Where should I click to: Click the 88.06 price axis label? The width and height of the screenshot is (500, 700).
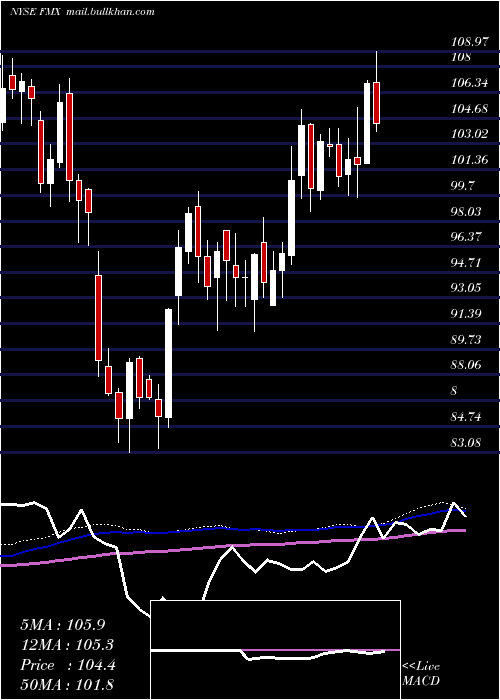(466, 365)
